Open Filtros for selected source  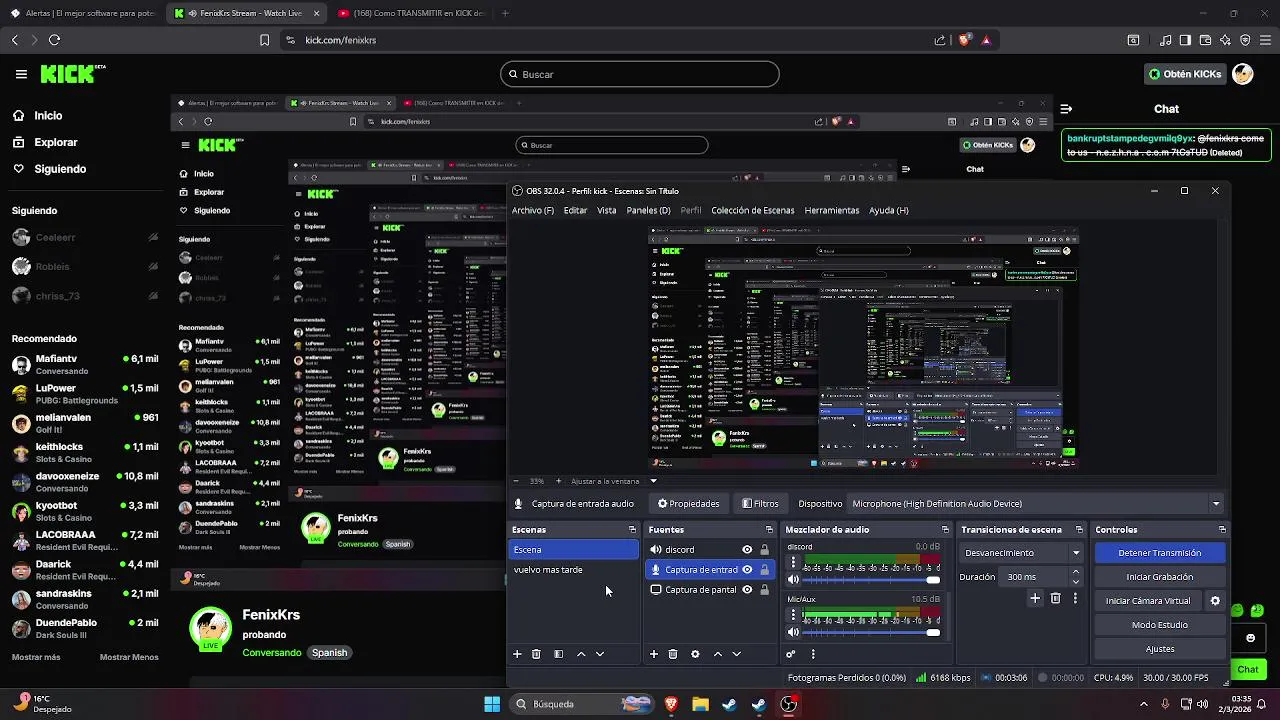click(760, 504)
